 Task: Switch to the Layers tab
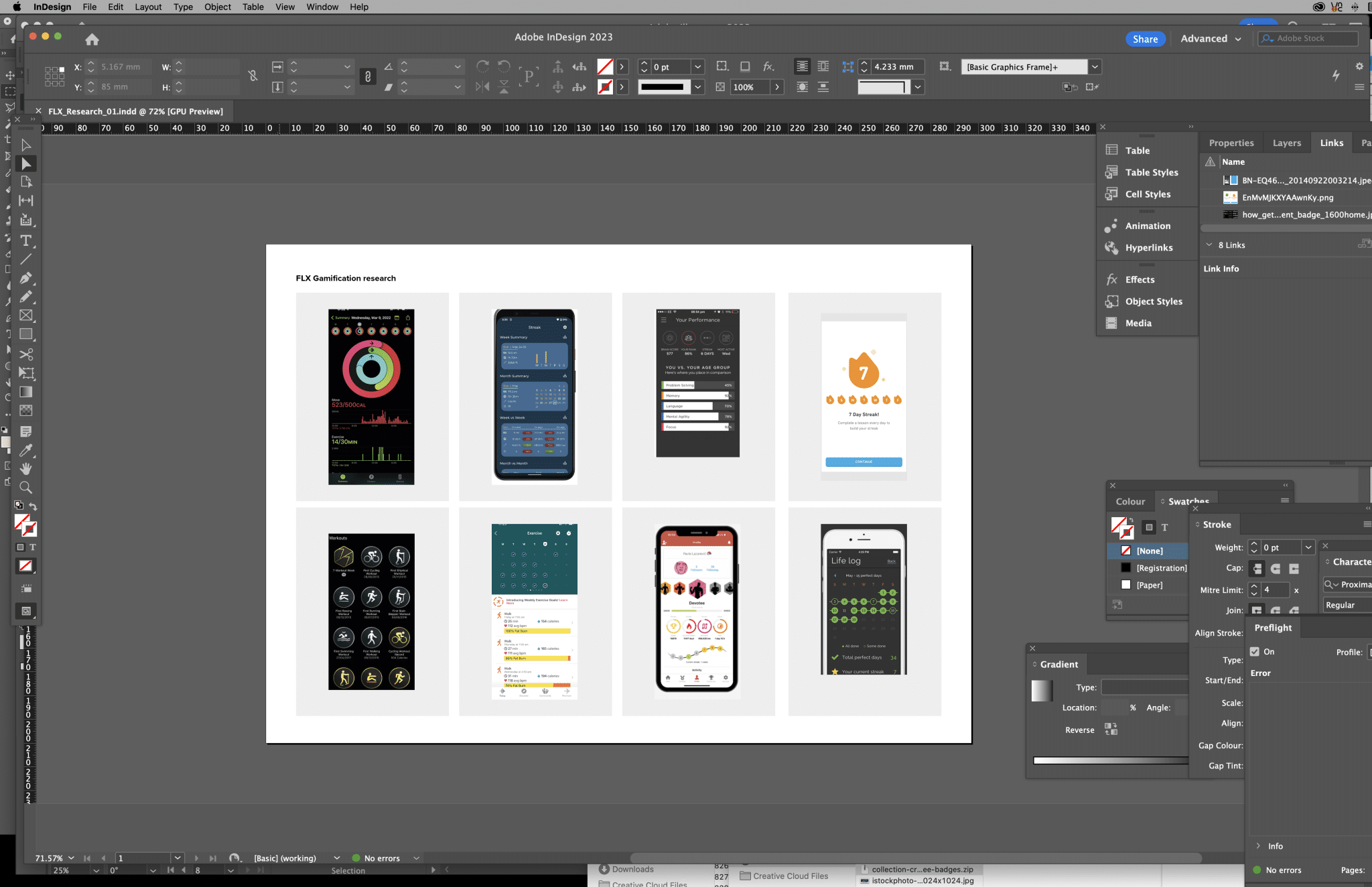tap(1286, 143)
